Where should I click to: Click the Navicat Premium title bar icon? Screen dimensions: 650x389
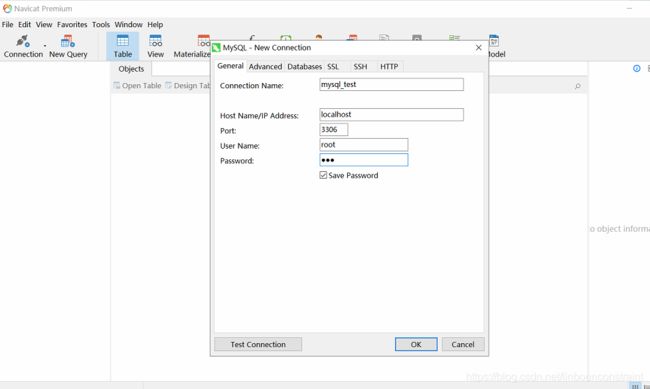7,8
